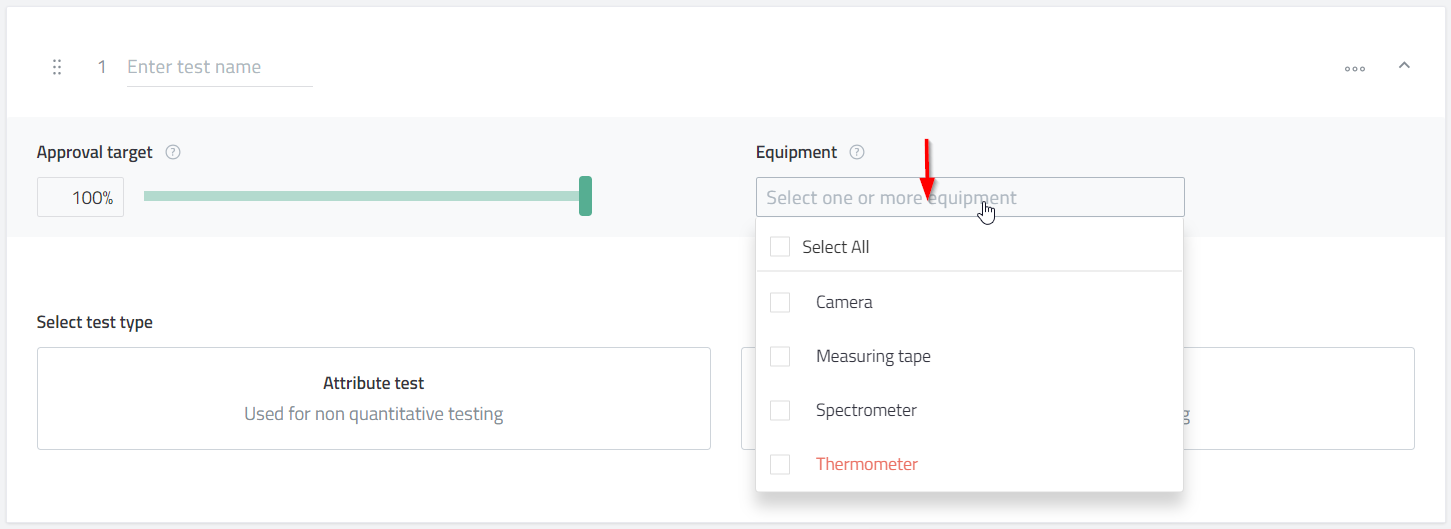
Task: Click the Approval target slider handle
Action: (586, 196)
